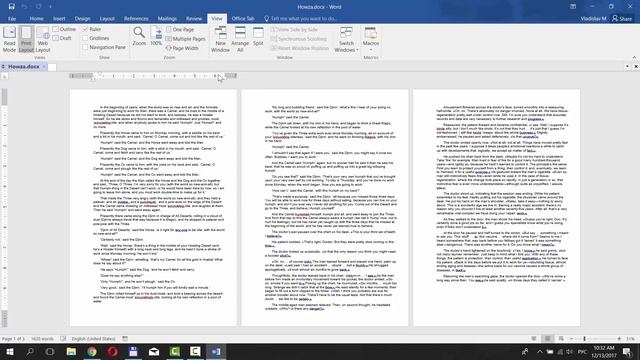640x360 pixels.
Task: Open the Opera browser from the taskbar
Action: coord(113,351)
